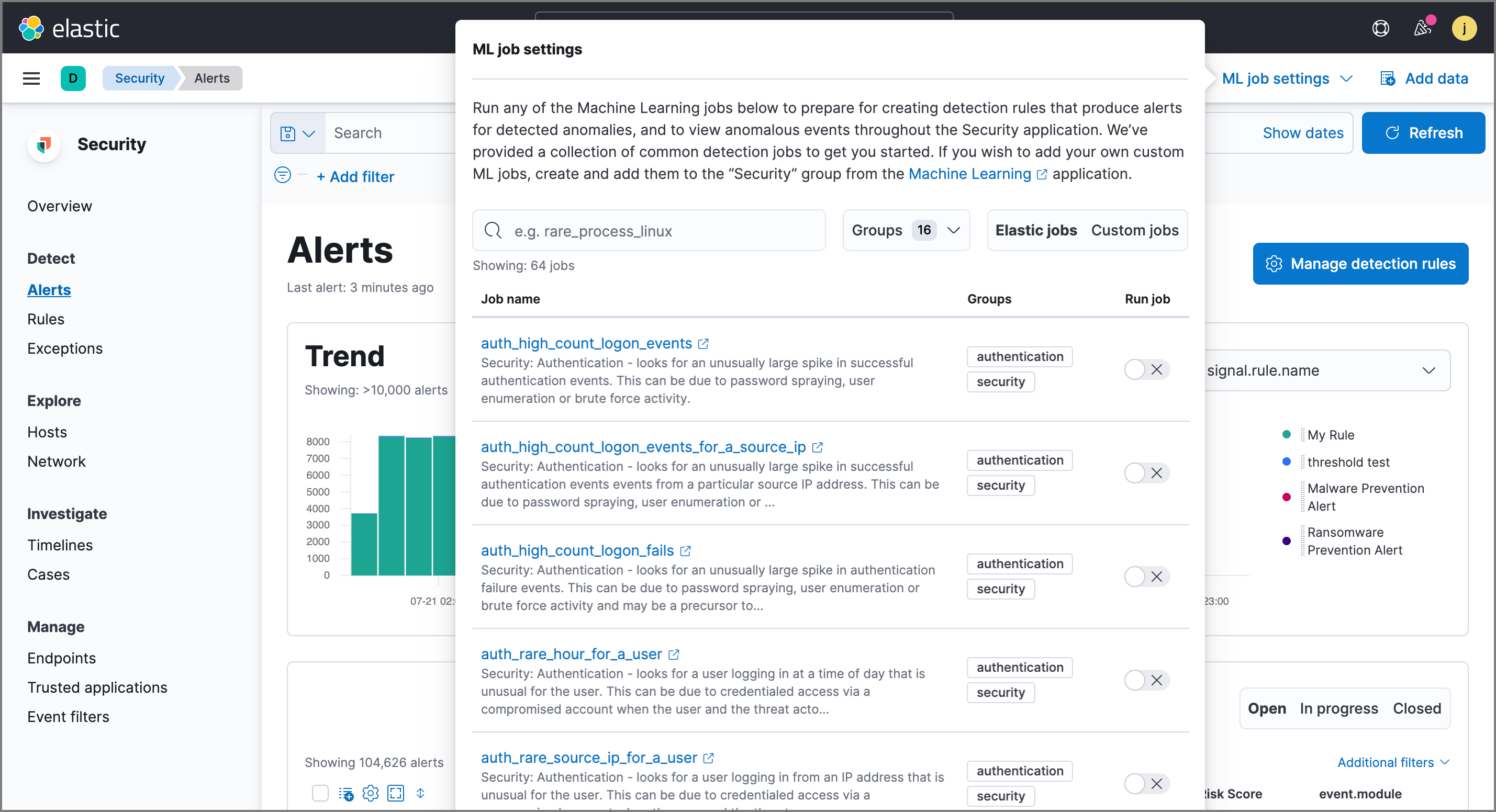Check the select-all checkbox in the alerts table
Viewport: 1496px width, 812px height.
click(x=320, y=793)
